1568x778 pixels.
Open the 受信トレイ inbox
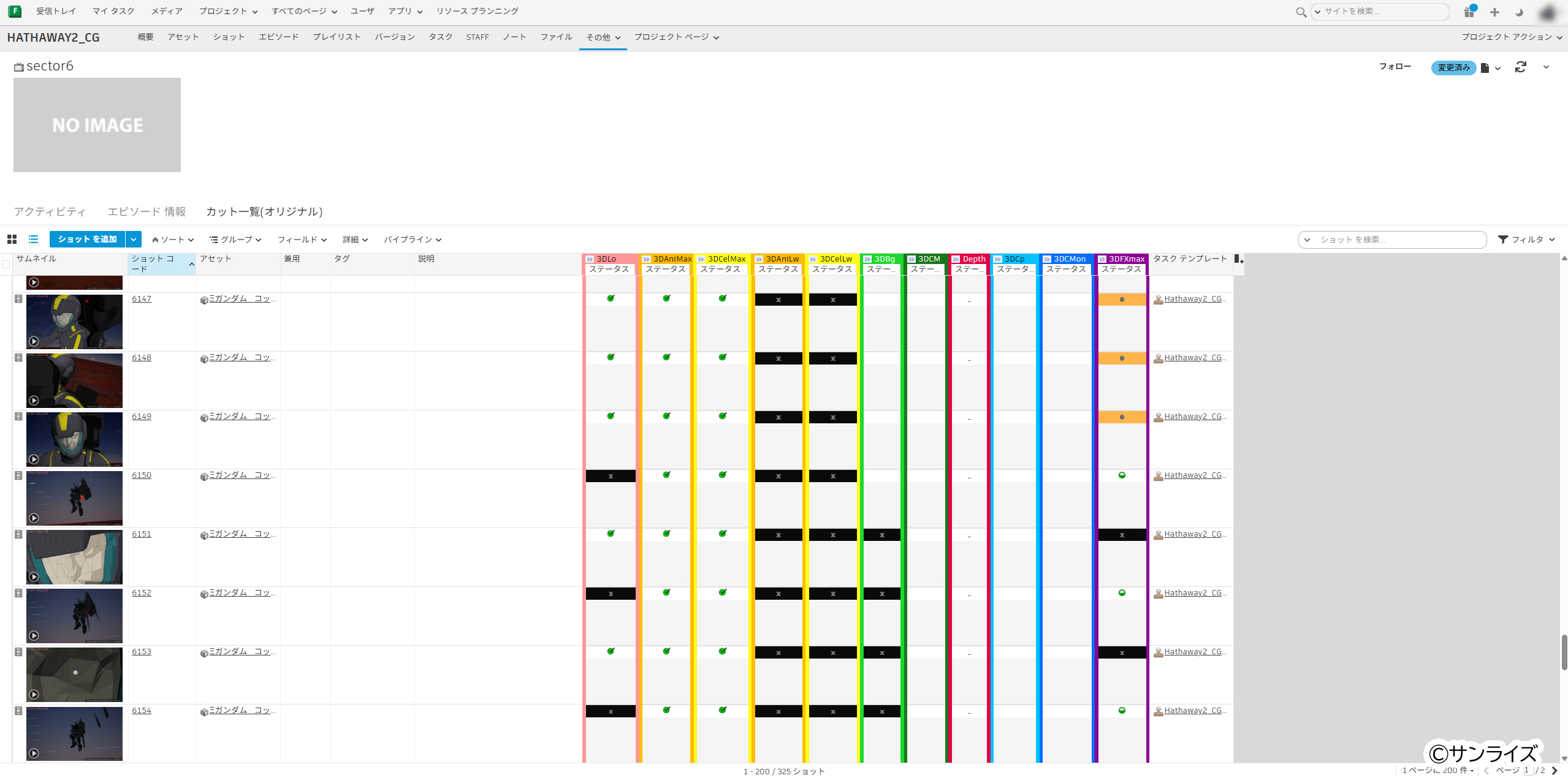(56, 11)
